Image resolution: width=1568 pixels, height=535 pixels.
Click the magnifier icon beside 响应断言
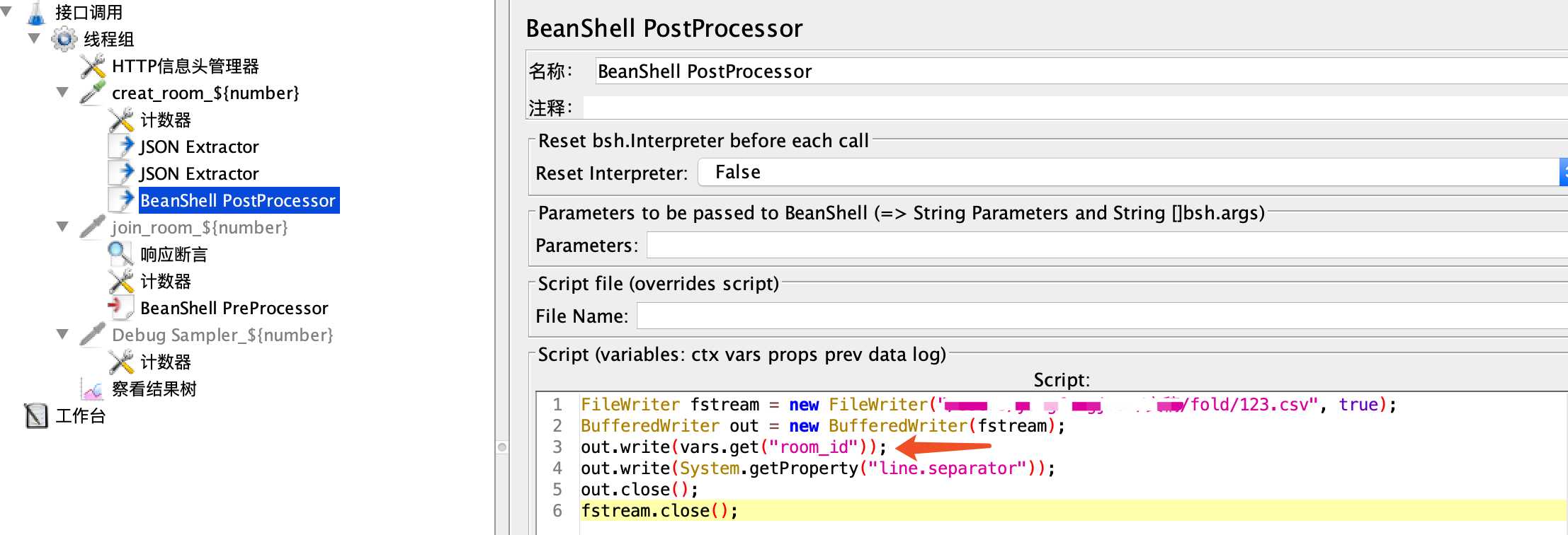pos(121,254)
